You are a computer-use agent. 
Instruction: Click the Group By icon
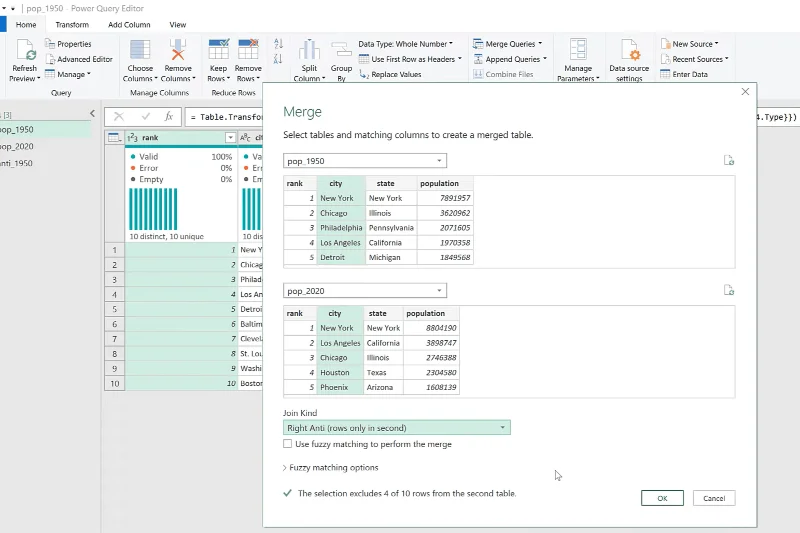[341, 50]
